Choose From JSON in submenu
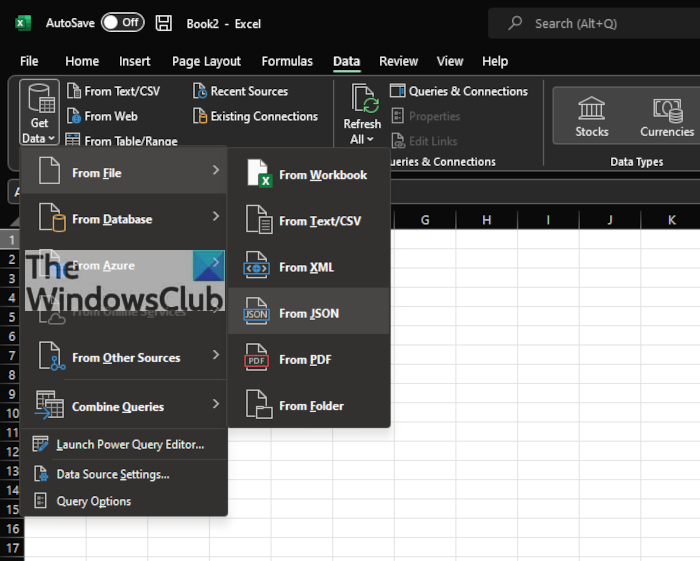 pyautogui.click(x=309, y=313)
